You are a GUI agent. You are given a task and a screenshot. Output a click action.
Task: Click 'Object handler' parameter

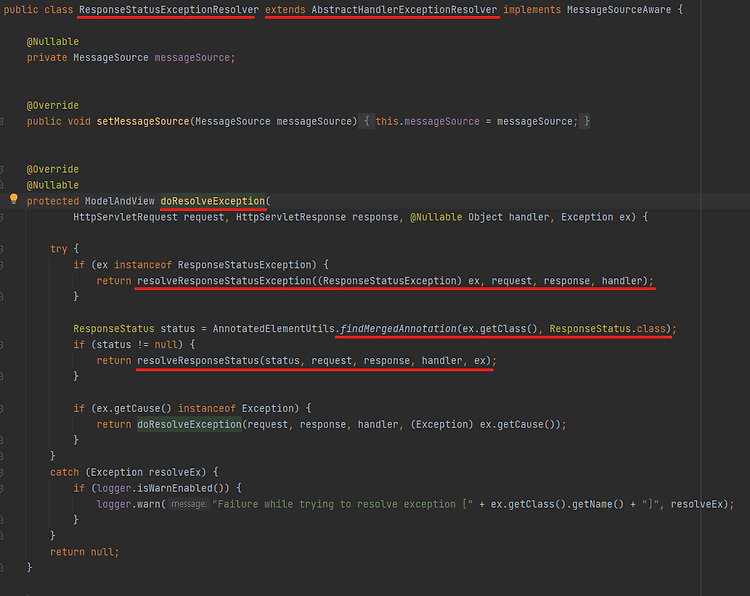(x=509, y=217)
